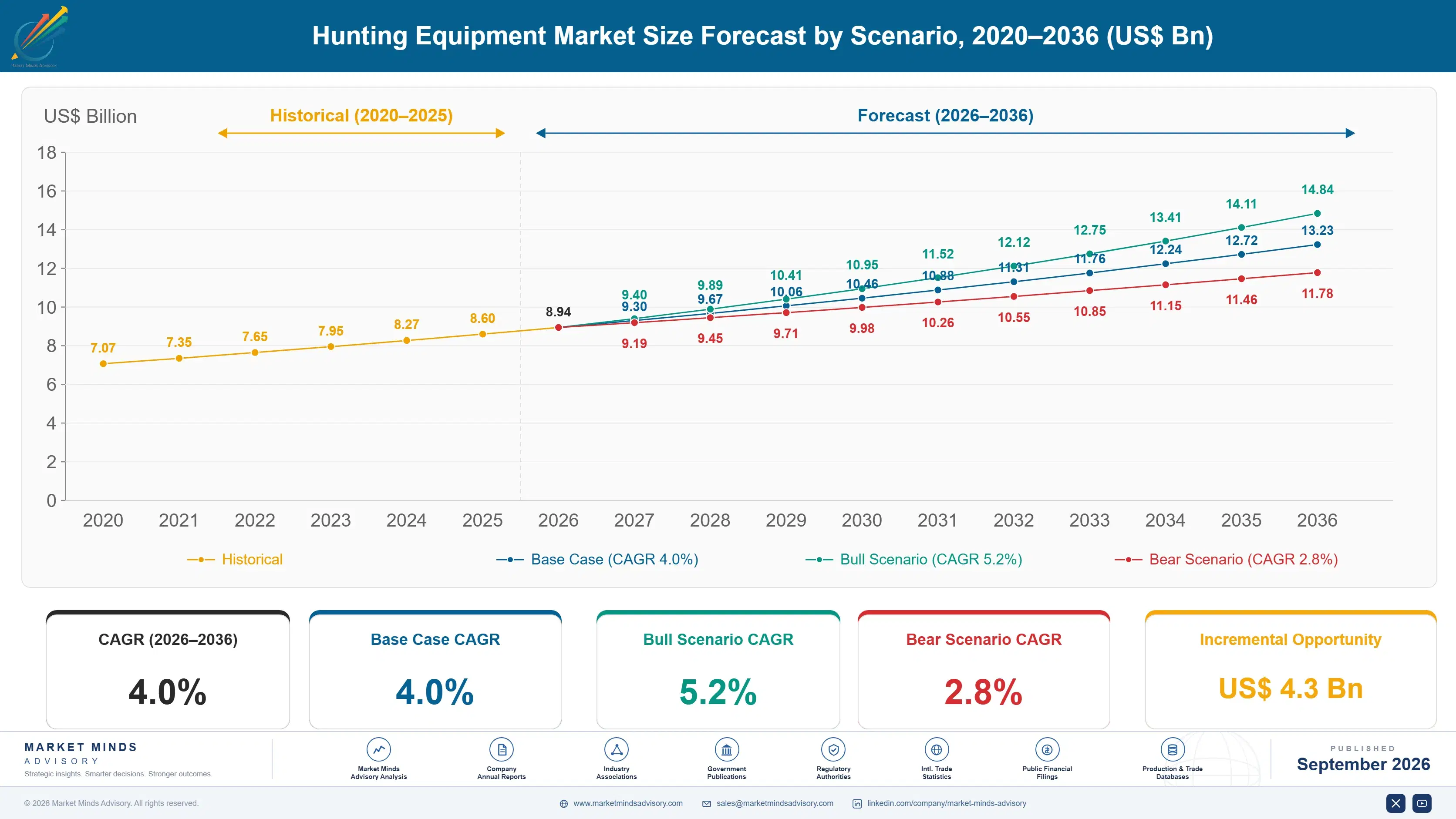Click the LinkedIn icon in footer
Image resolution: width=1456 pixels, height=819 pixels.
pyautogui.click(x=857, y=804)
